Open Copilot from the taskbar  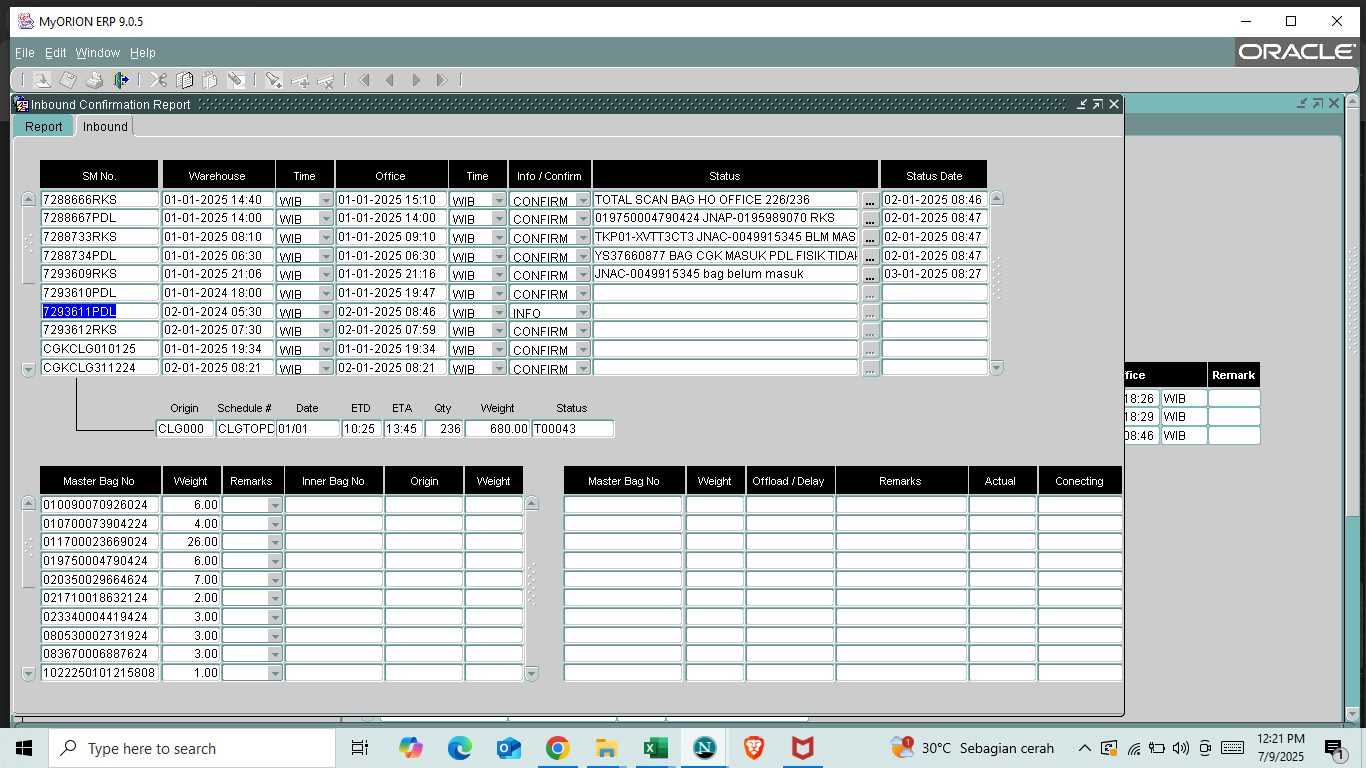coord(410,748)
